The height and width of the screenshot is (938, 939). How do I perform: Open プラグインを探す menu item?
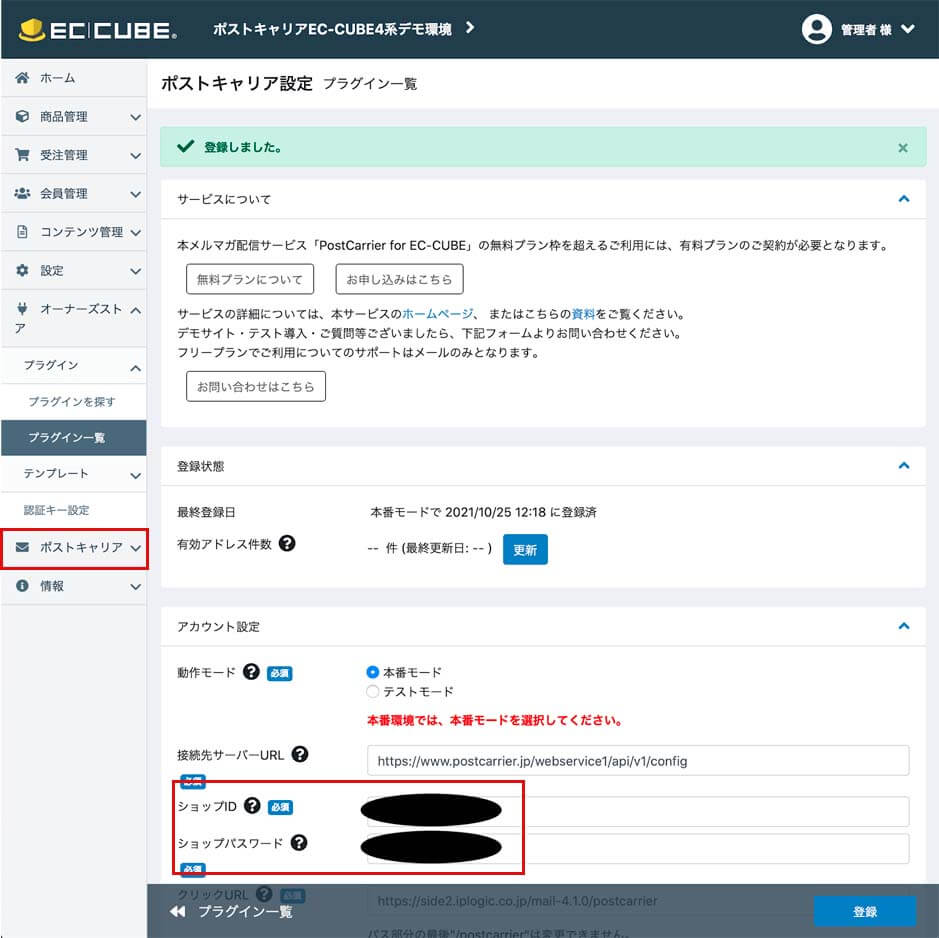pyautogui.click(x=72, y=401)
